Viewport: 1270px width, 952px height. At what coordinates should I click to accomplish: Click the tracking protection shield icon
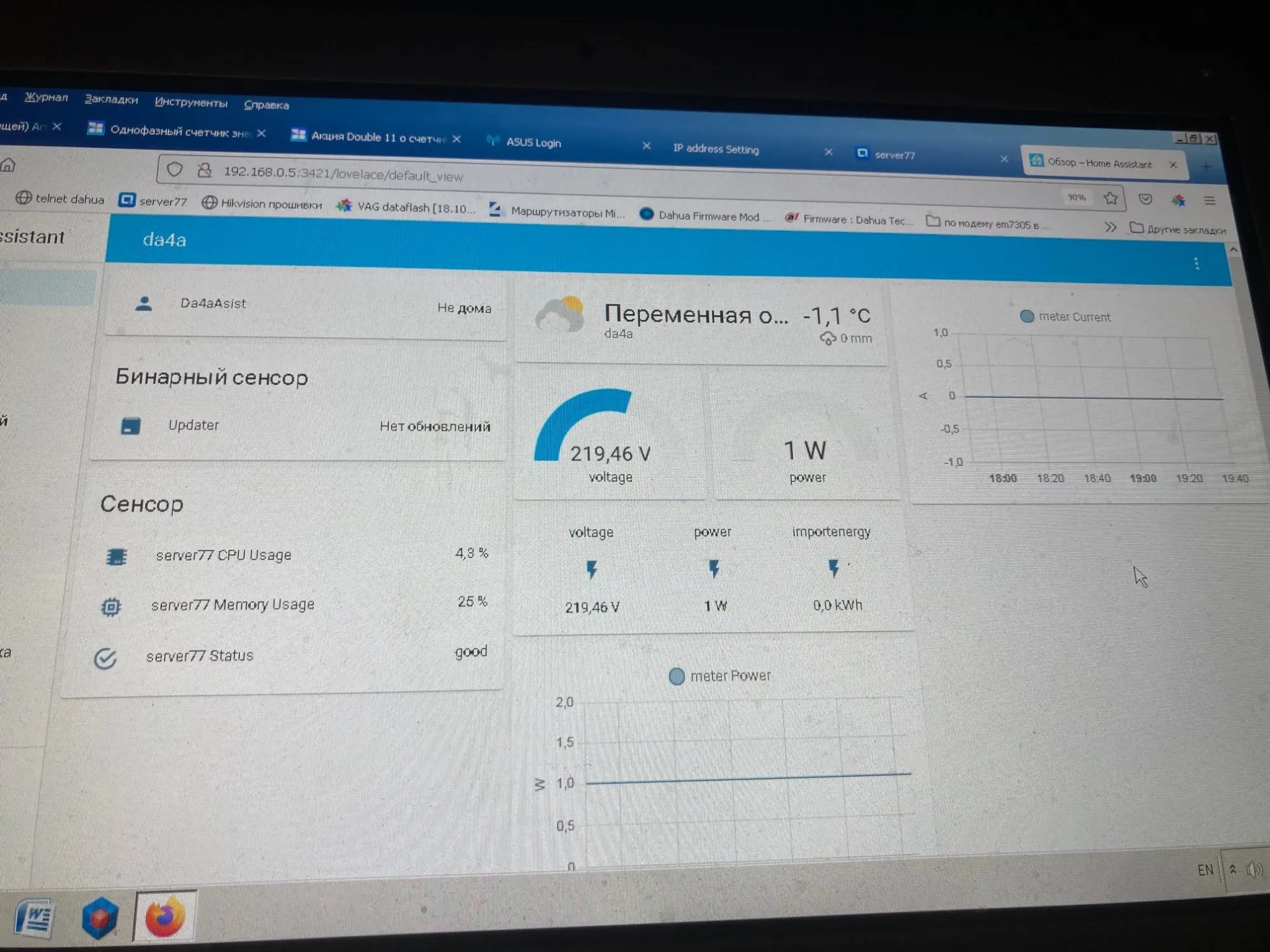pos(175,169)
